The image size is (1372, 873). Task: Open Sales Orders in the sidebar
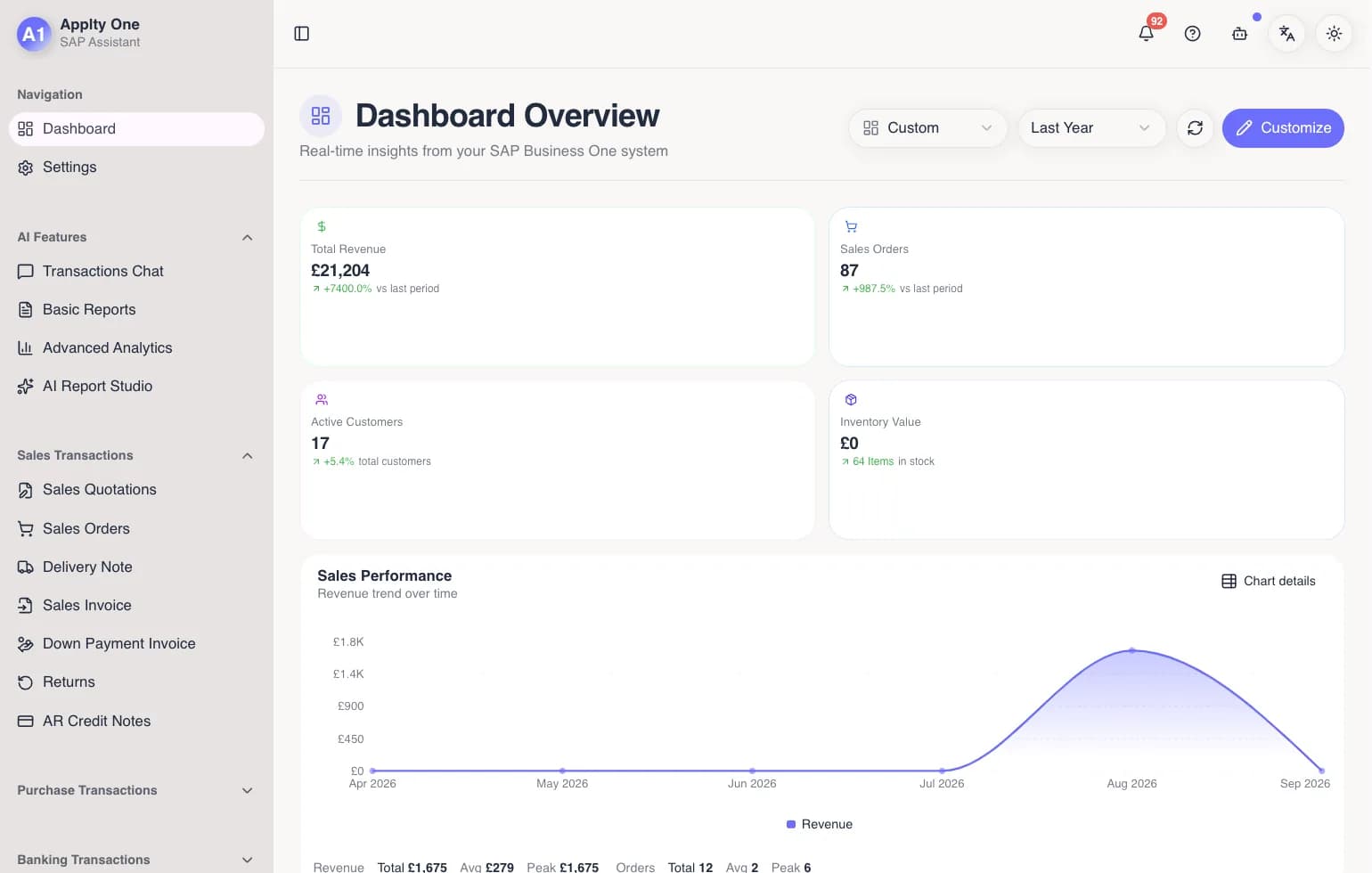click(136, 529)
